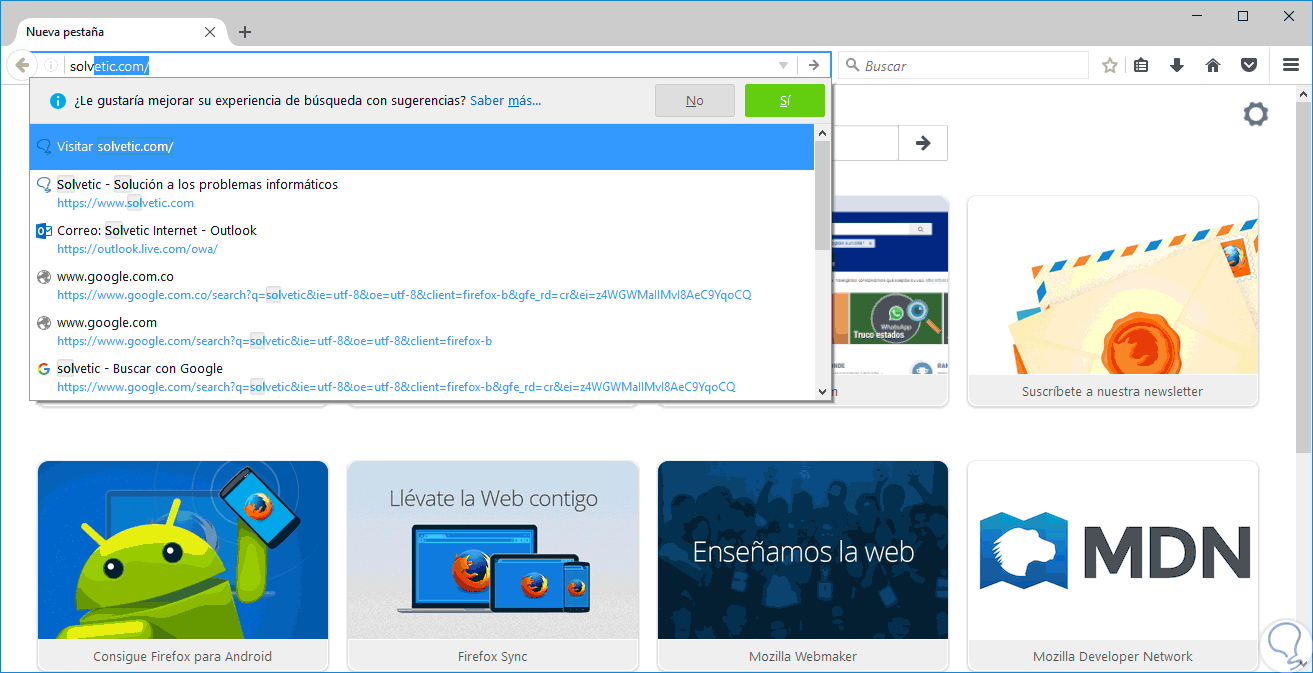Click the No button for search suggestions

[695, 101]
